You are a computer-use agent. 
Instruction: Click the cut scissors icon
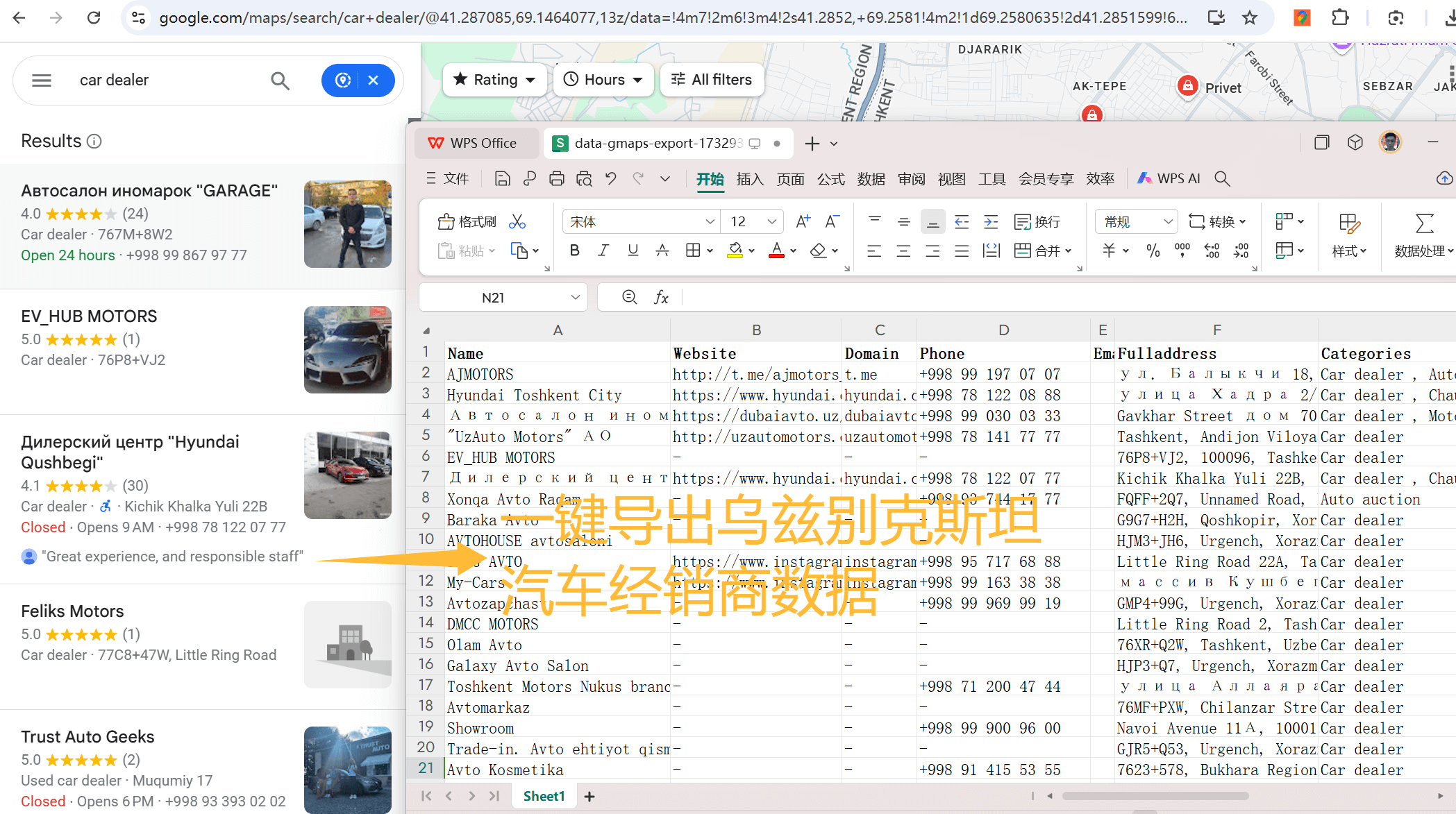point(517,222)
